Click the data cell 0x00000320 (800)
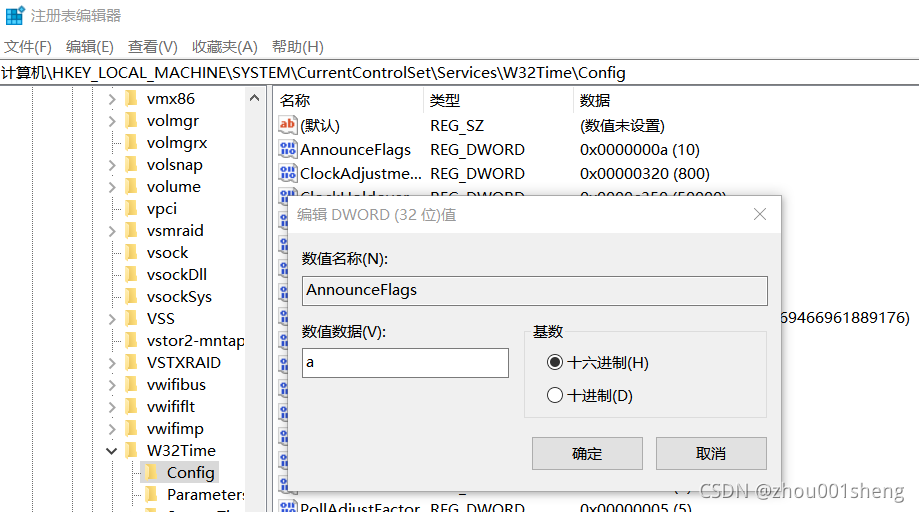 tap(644, 173)
